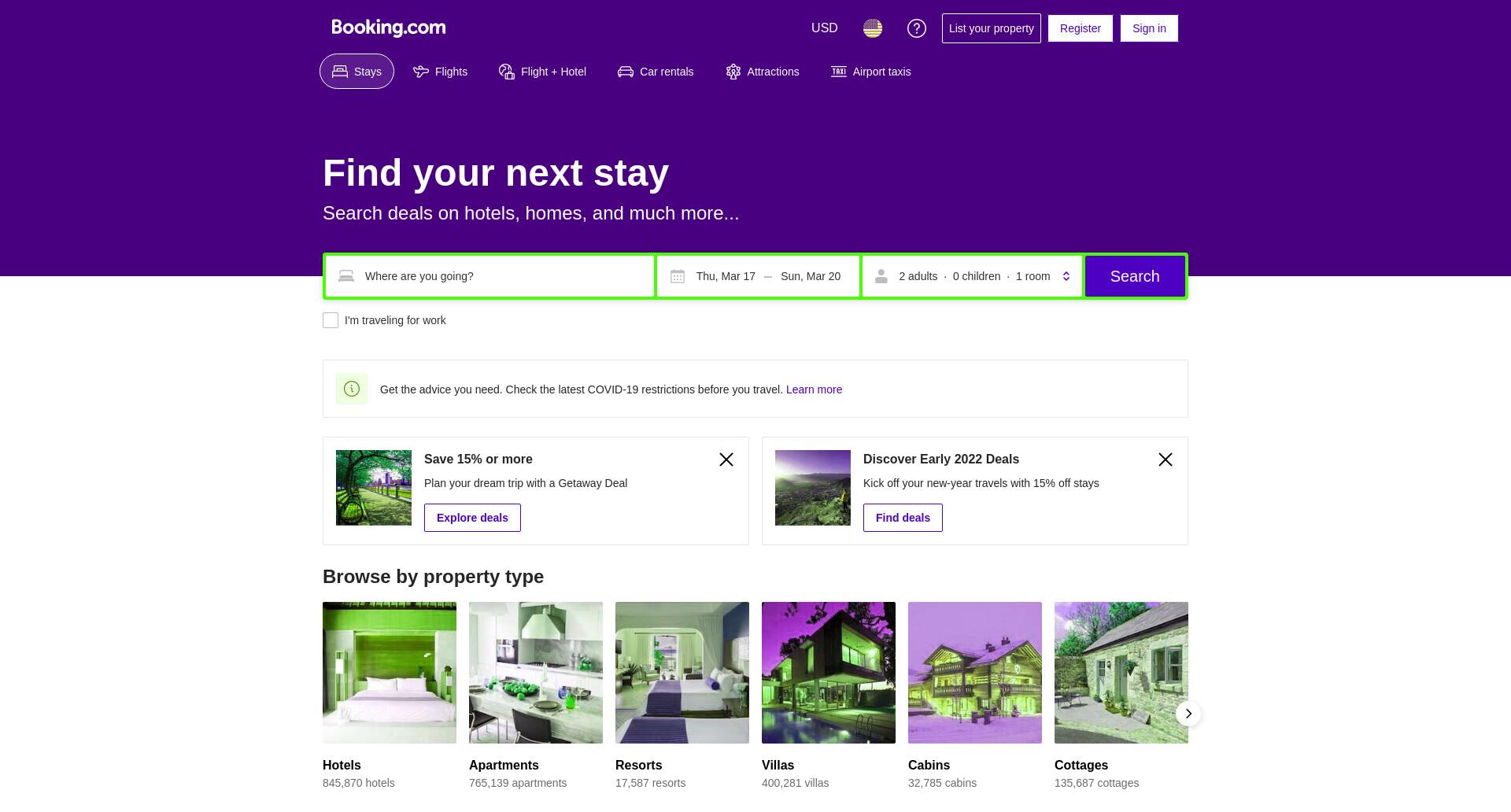Open the Learn more COVID-19 link
Viewport: 1511px width, 812px height.
point(814,389)
